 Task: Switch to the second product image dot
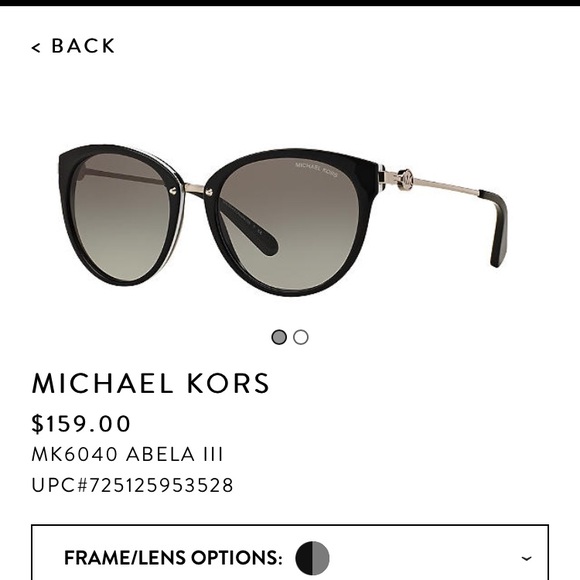pyautogui.click(x=301, y=337)
